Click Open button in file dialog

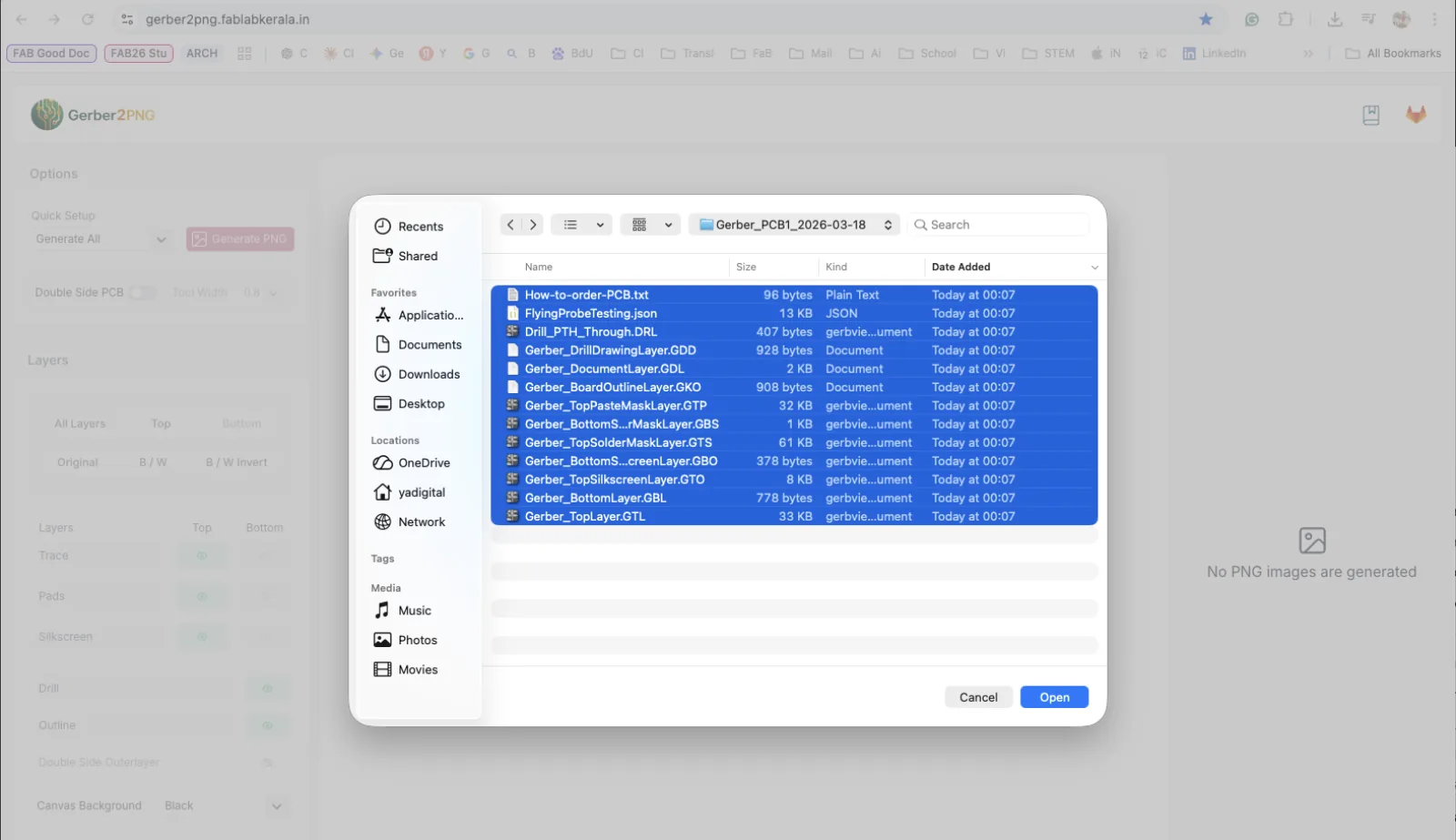coord(1055,698)
